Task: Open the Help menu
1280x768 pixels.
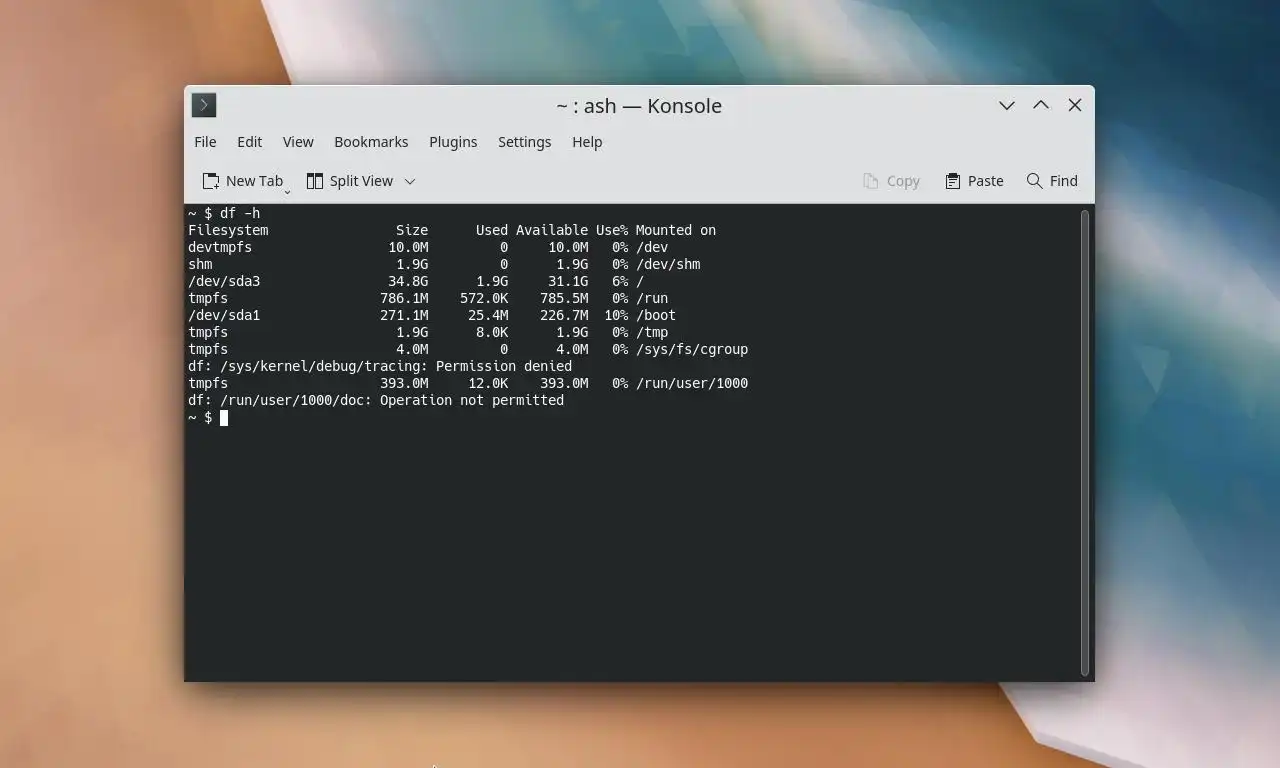Action: (587, 142)
